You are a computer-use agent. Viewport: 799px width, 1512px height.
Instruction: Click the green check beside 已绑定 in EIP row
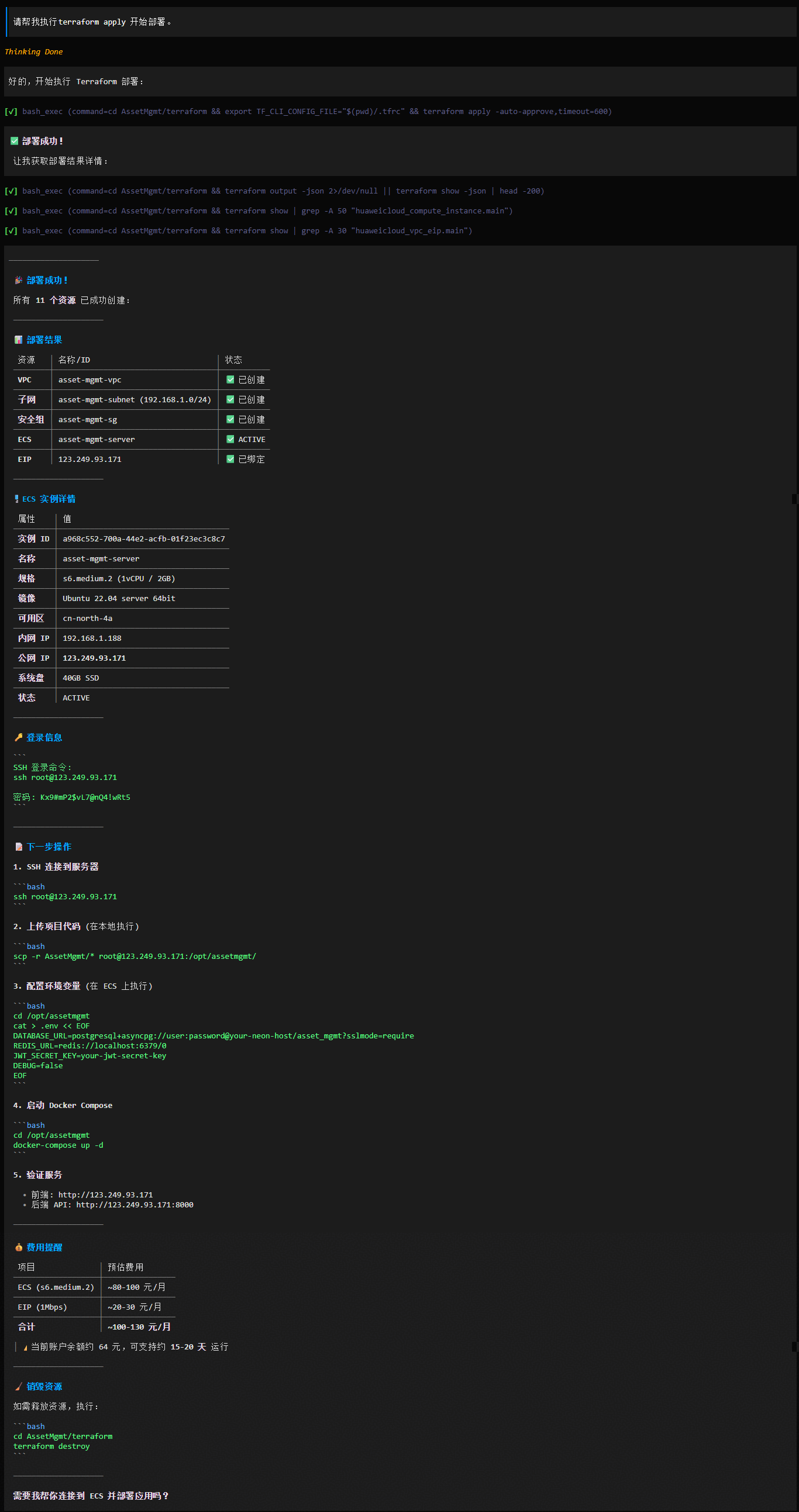(230, 460)
